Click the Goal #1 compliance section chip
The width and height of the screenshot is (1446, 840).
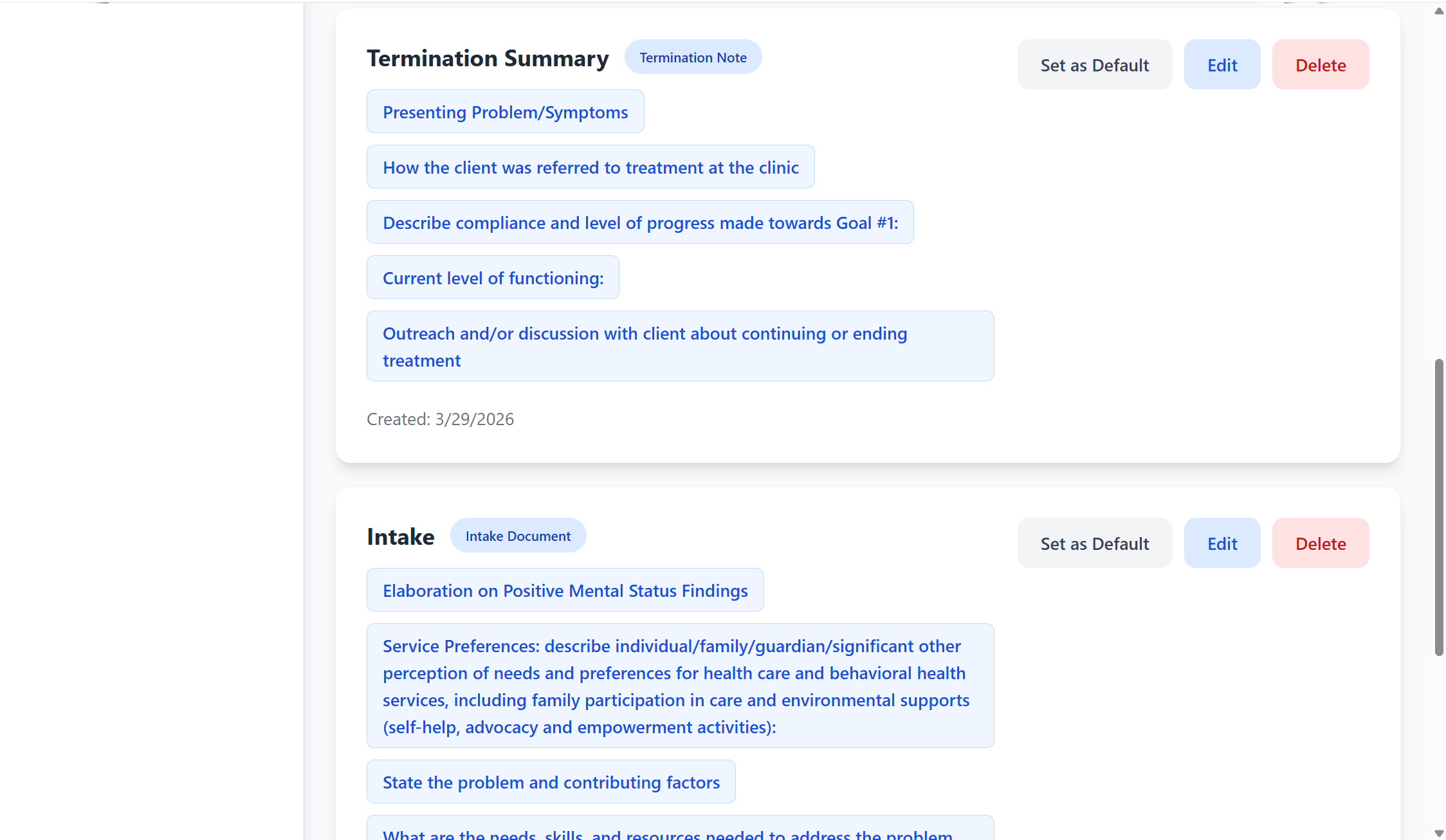(640, 222)
